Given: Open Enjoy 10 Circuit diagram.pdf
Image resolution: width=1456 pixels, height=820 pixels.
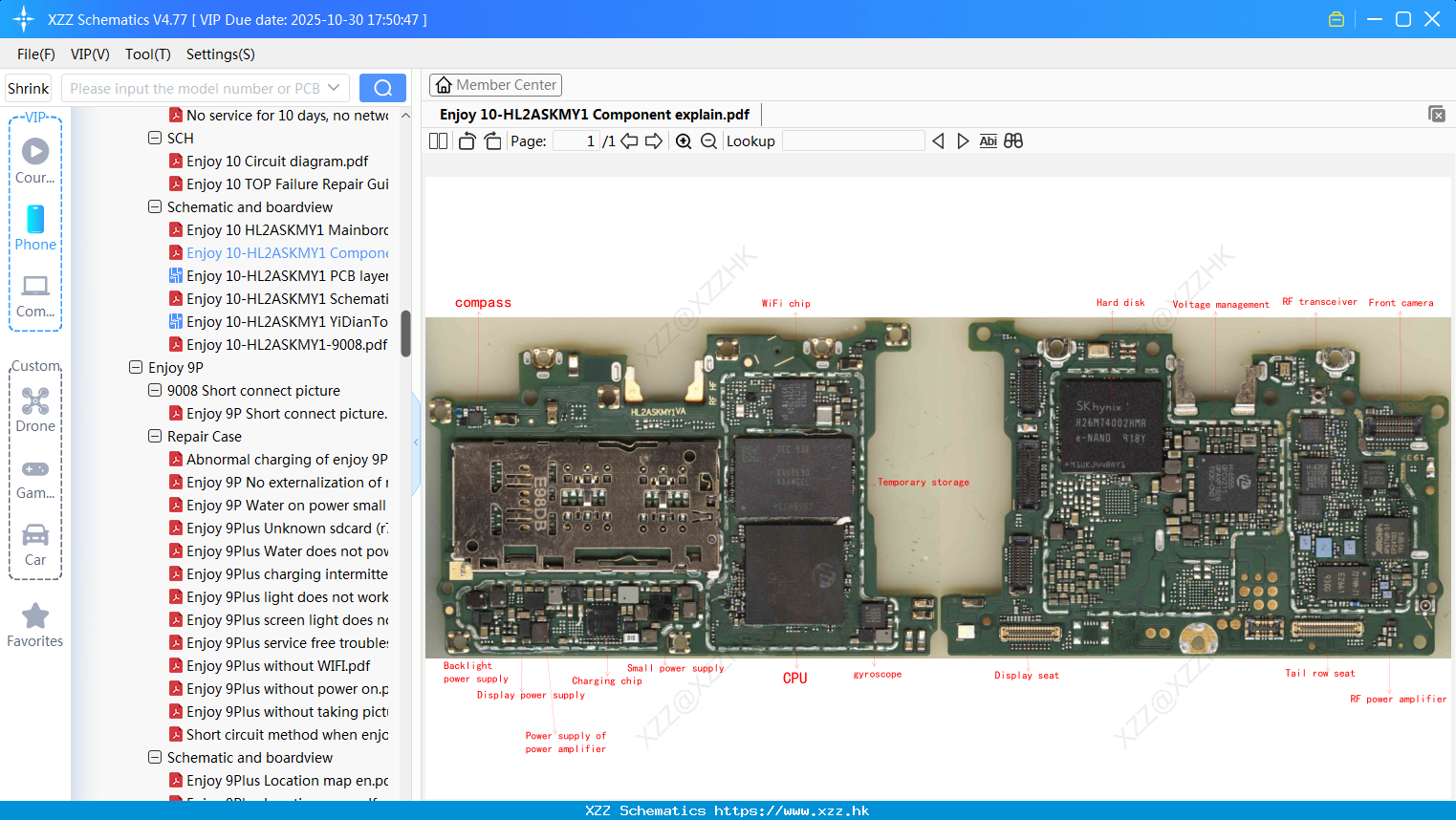Looking at the screenshot, I should 277,161.
